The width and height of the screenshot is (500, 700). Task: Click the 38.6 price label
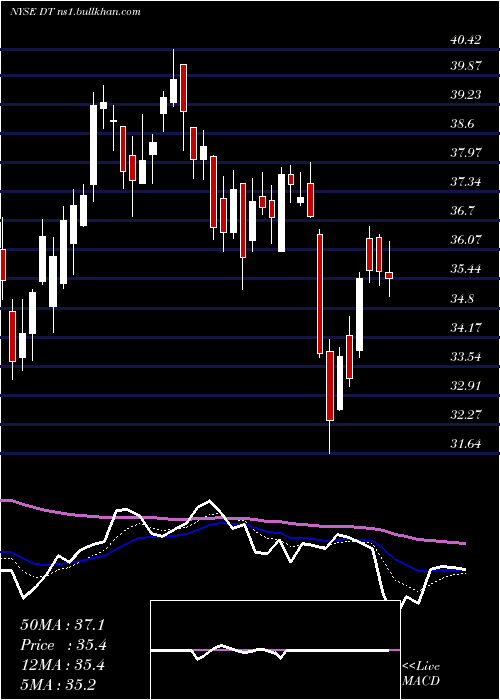[x=462, y=124]
